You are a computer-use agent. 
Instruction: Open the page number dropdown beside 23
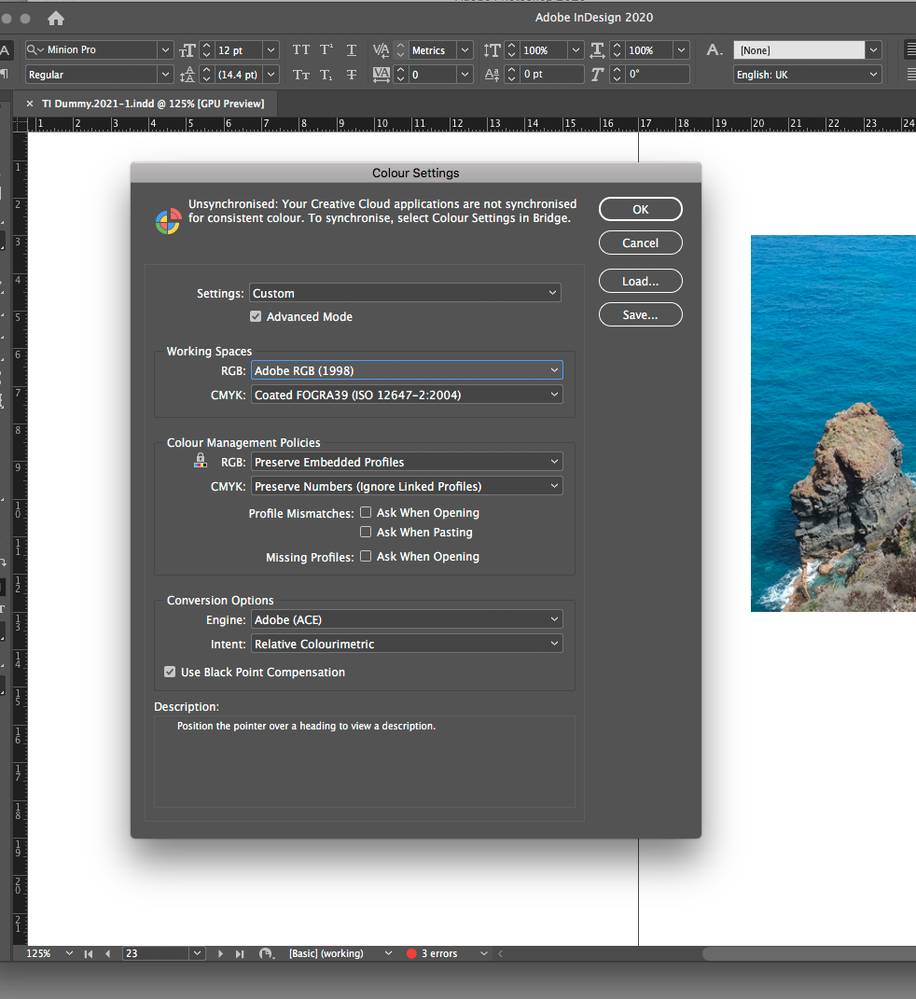click(197, 954)
